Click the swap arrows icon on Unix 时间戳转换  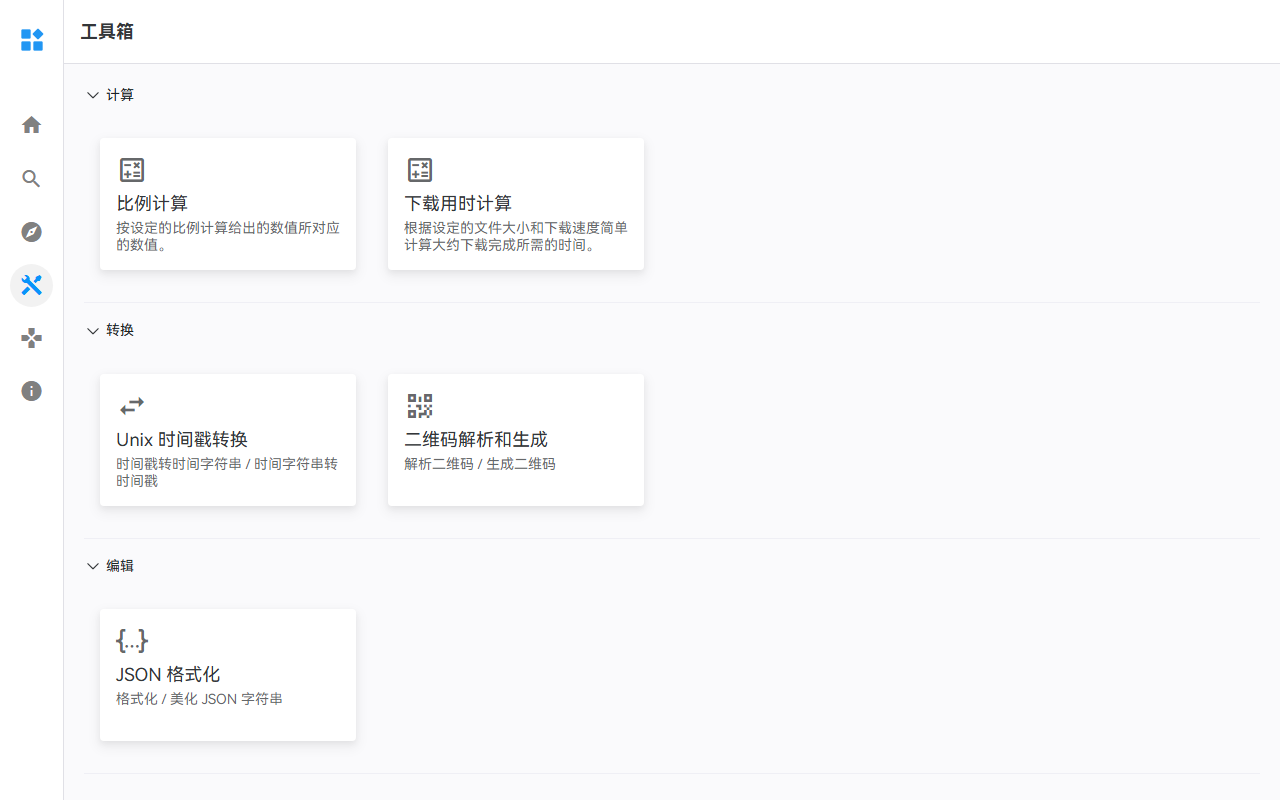click(132, 406)
